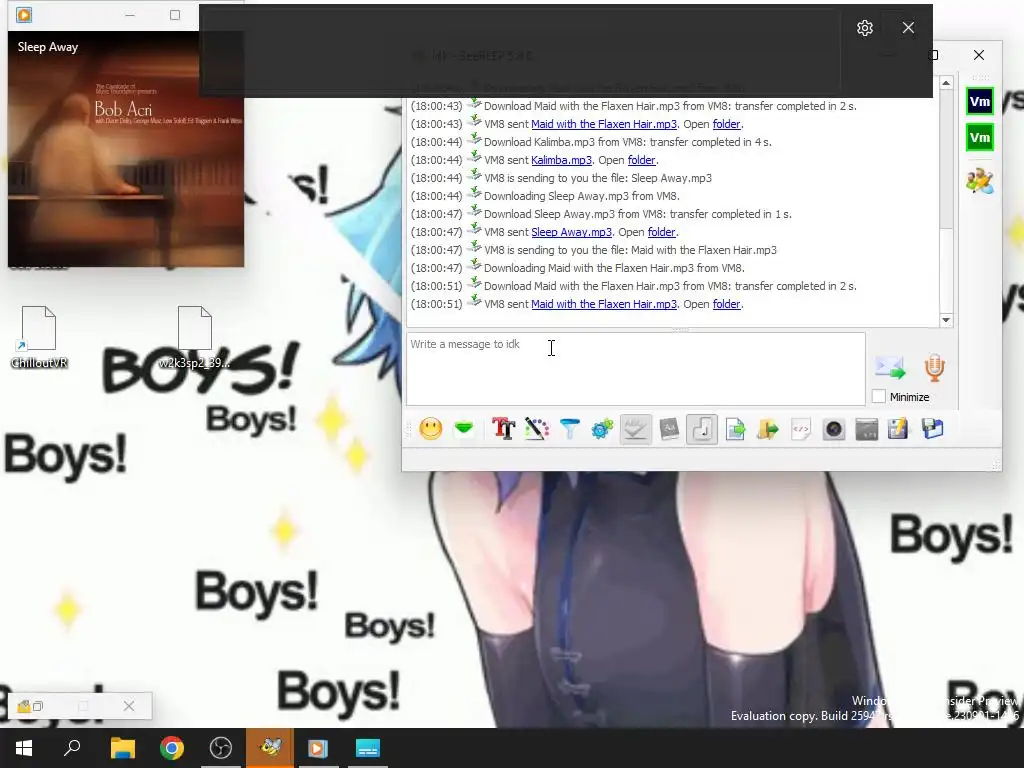Viewport: 1024px width, 768px height.
Task: Close the dark overlay panel with X
Action: [908, 27]
